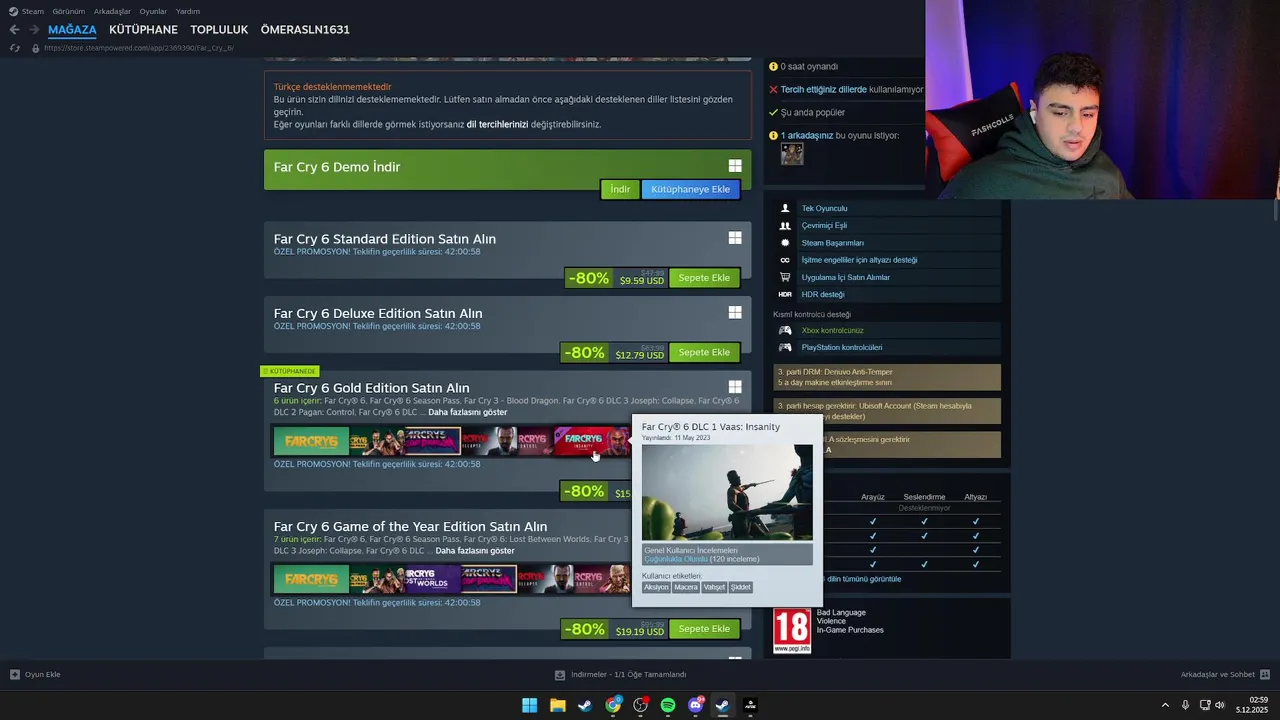Click the PlayStation kontrolcüleri controller icon

(785, 347)
